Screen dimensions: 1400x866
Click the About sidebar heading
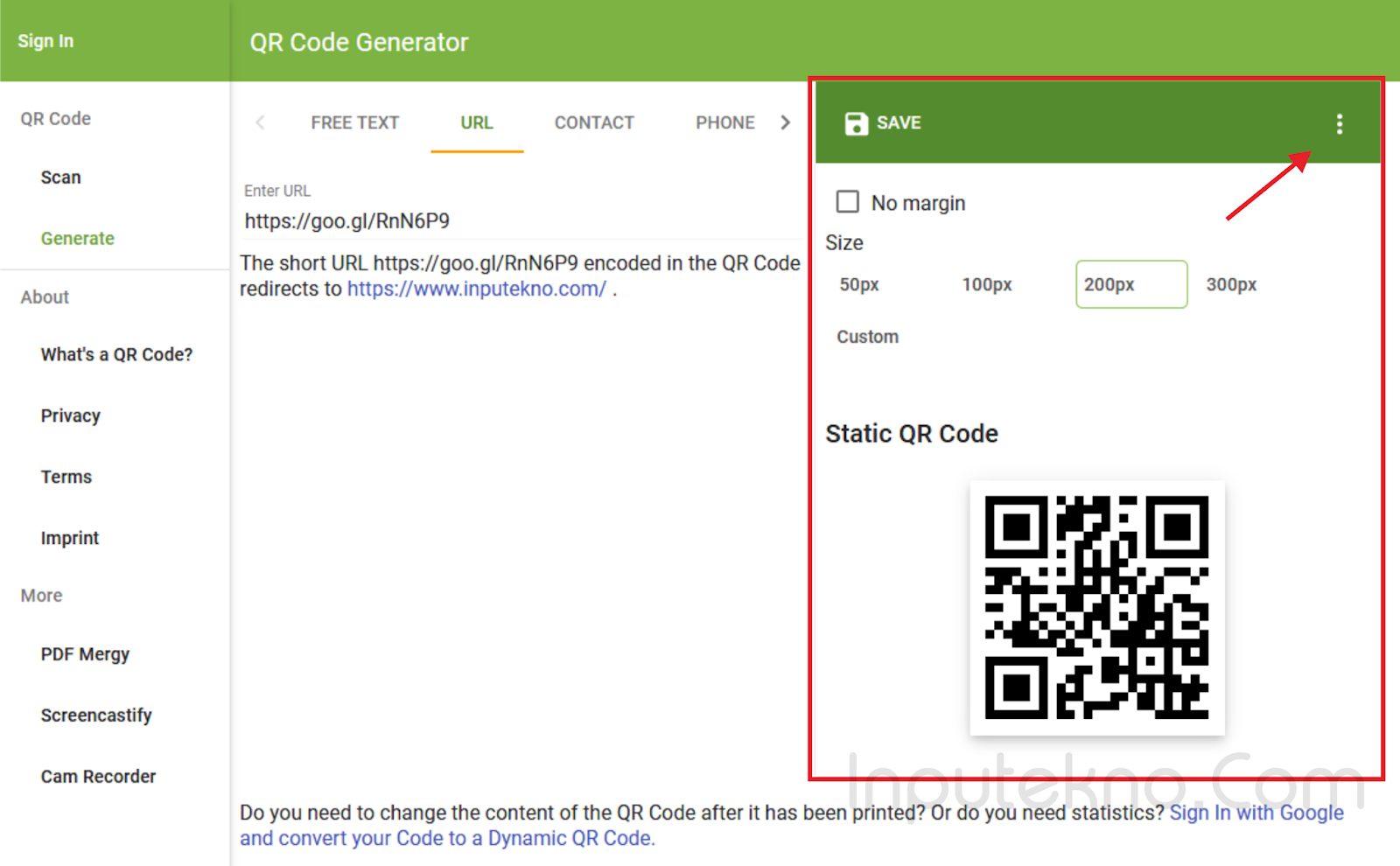coord(45,297)
